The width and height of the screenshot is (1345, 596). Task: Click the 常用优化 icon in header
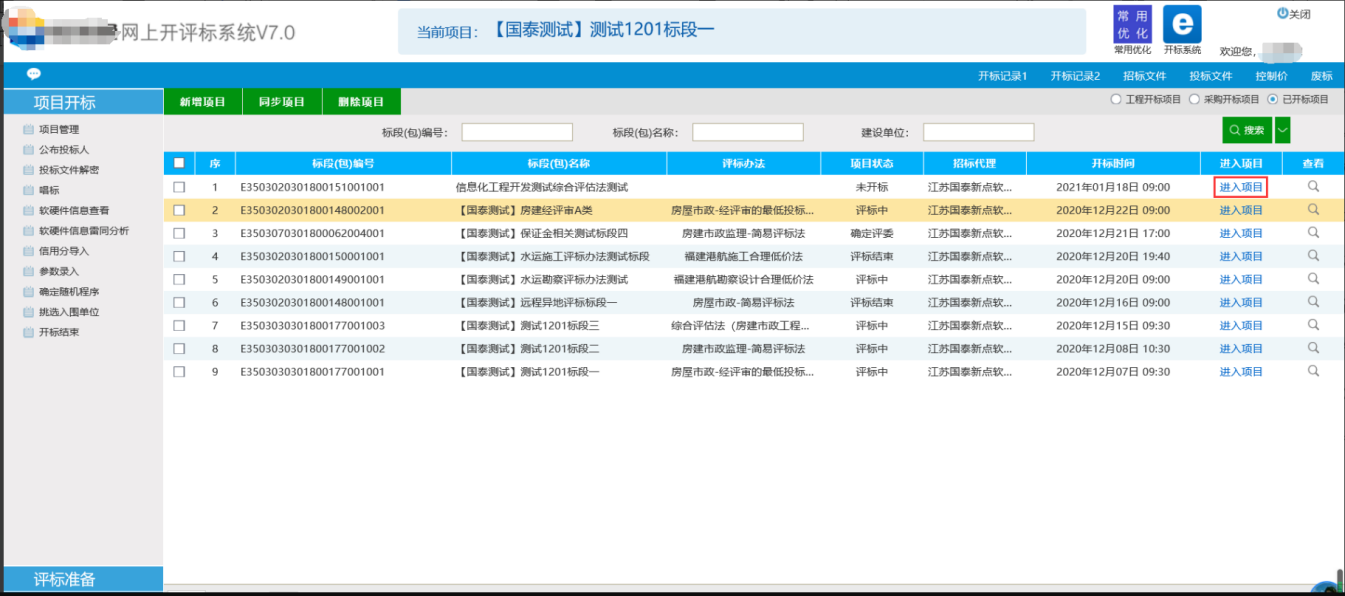1132,24
